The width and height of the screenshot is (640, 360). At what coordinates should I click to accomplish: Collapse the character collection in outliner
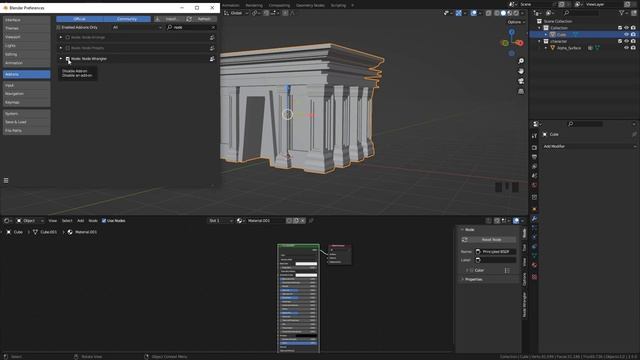pyautogui.click(x=540, y=41)
